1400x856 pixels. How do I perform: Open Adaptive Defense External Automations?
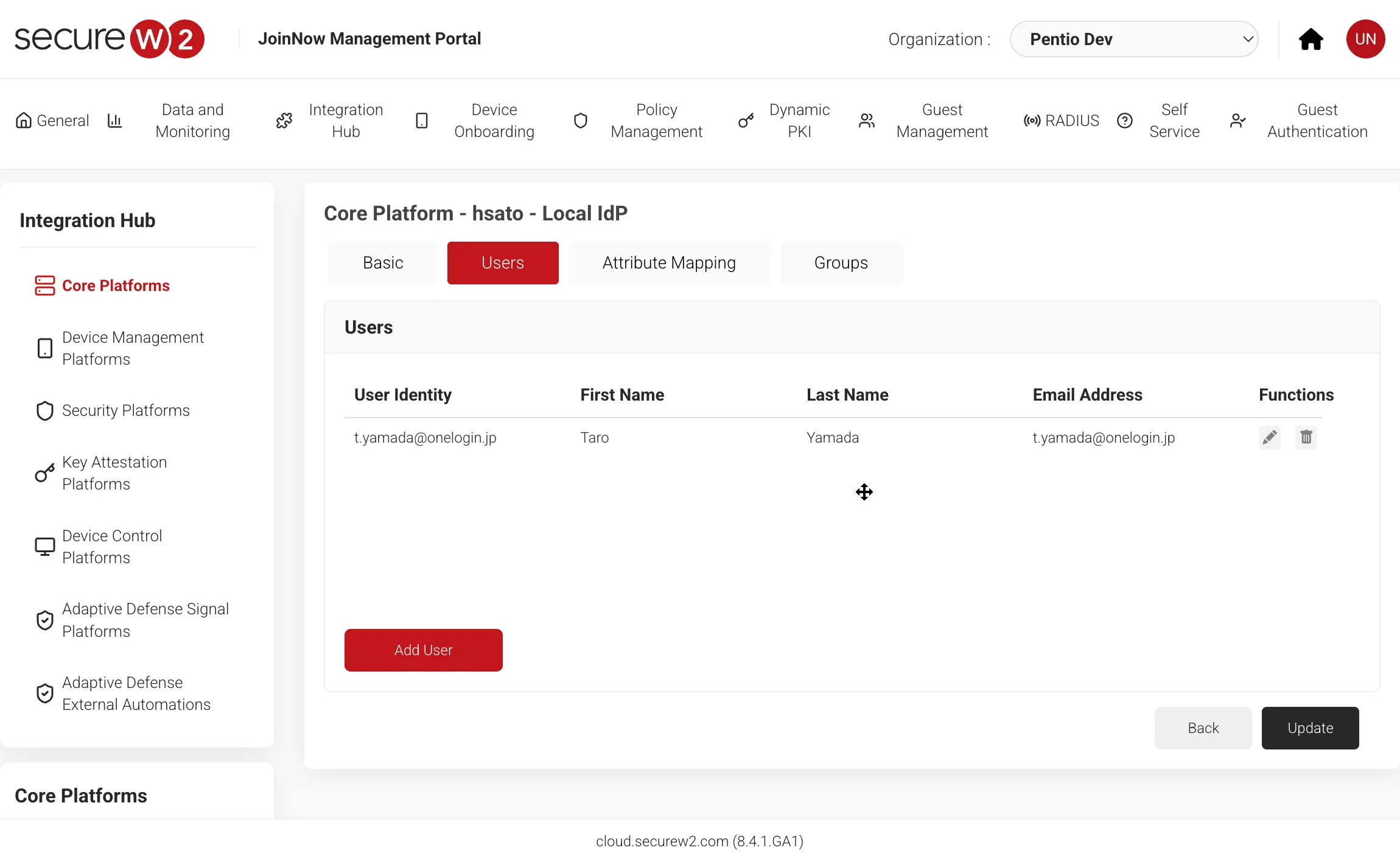[x=136, y=693]
